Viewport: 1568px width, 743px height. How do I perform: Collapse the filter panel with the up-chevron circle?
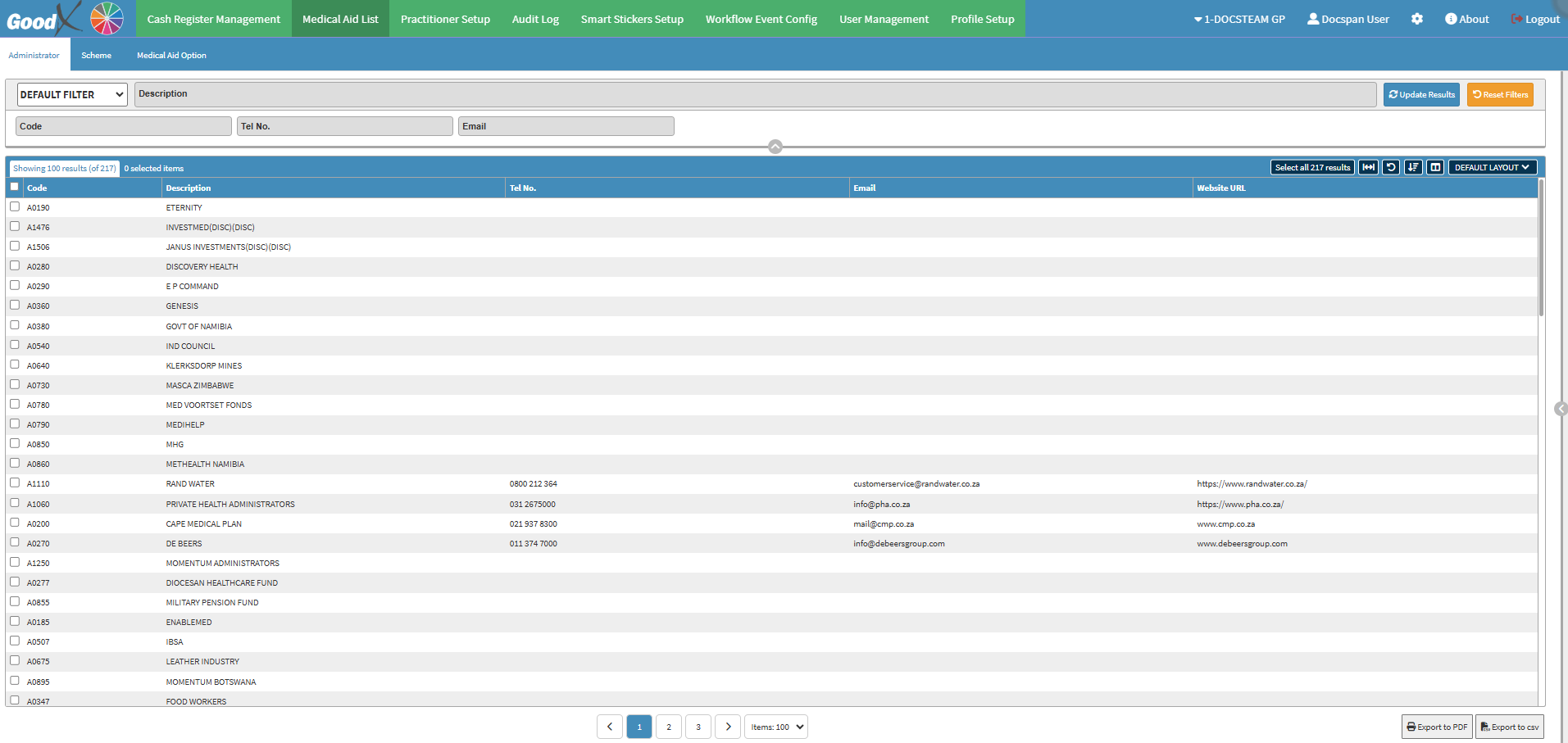pyautogui.click(x=775, y=147)
